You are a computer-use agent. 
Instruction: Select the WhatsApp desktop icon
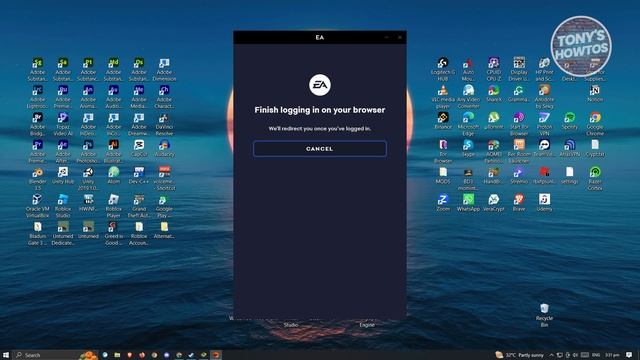pyautogui.click(x=468, y=203)
